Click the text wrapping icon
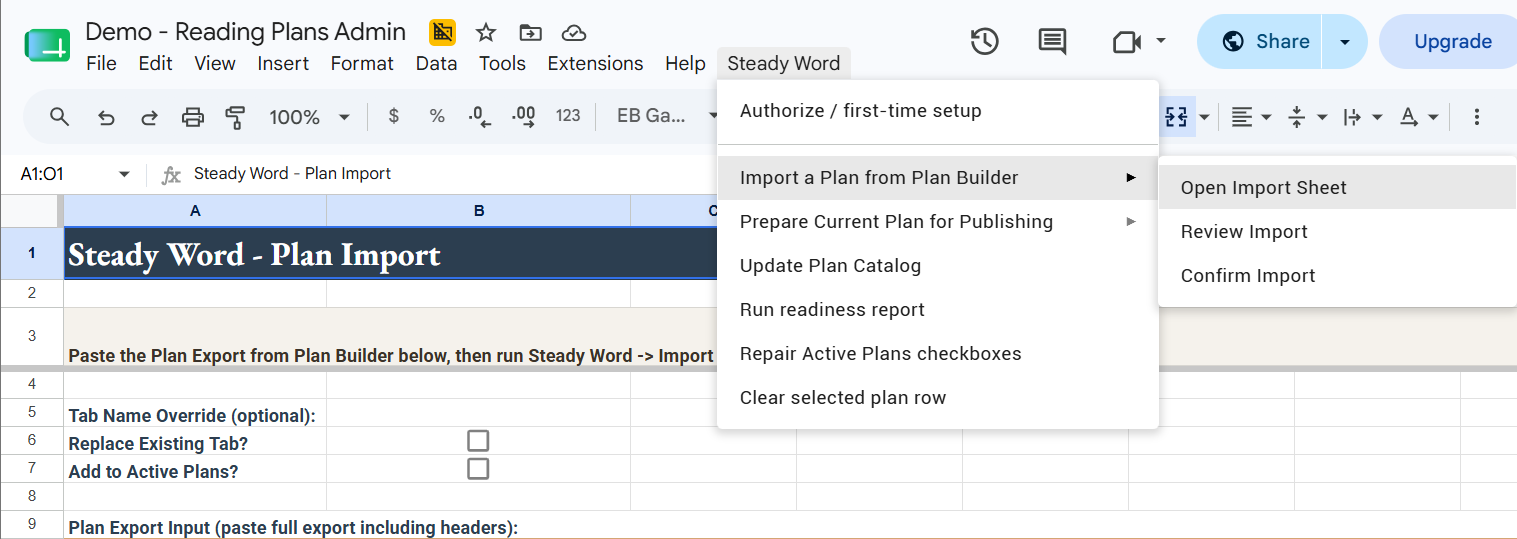This screenshot has width=1517, height=539. (1352, 117)
